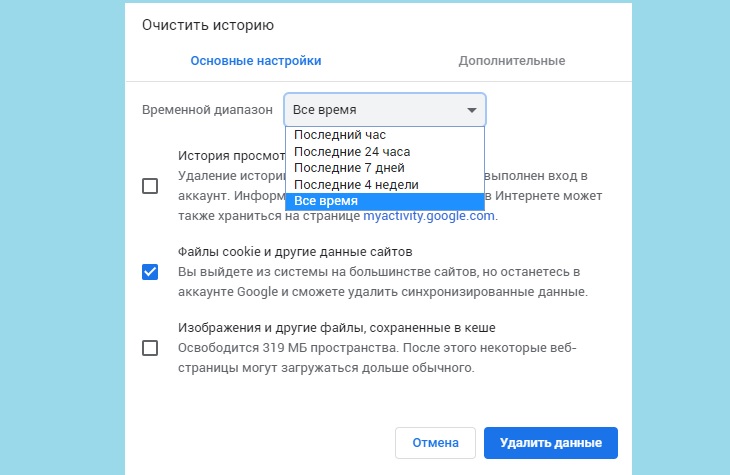This screenshot has width=730, height=475.
Task: Switch to the 'Дополнительные' tab
Action: coord(512,61)
